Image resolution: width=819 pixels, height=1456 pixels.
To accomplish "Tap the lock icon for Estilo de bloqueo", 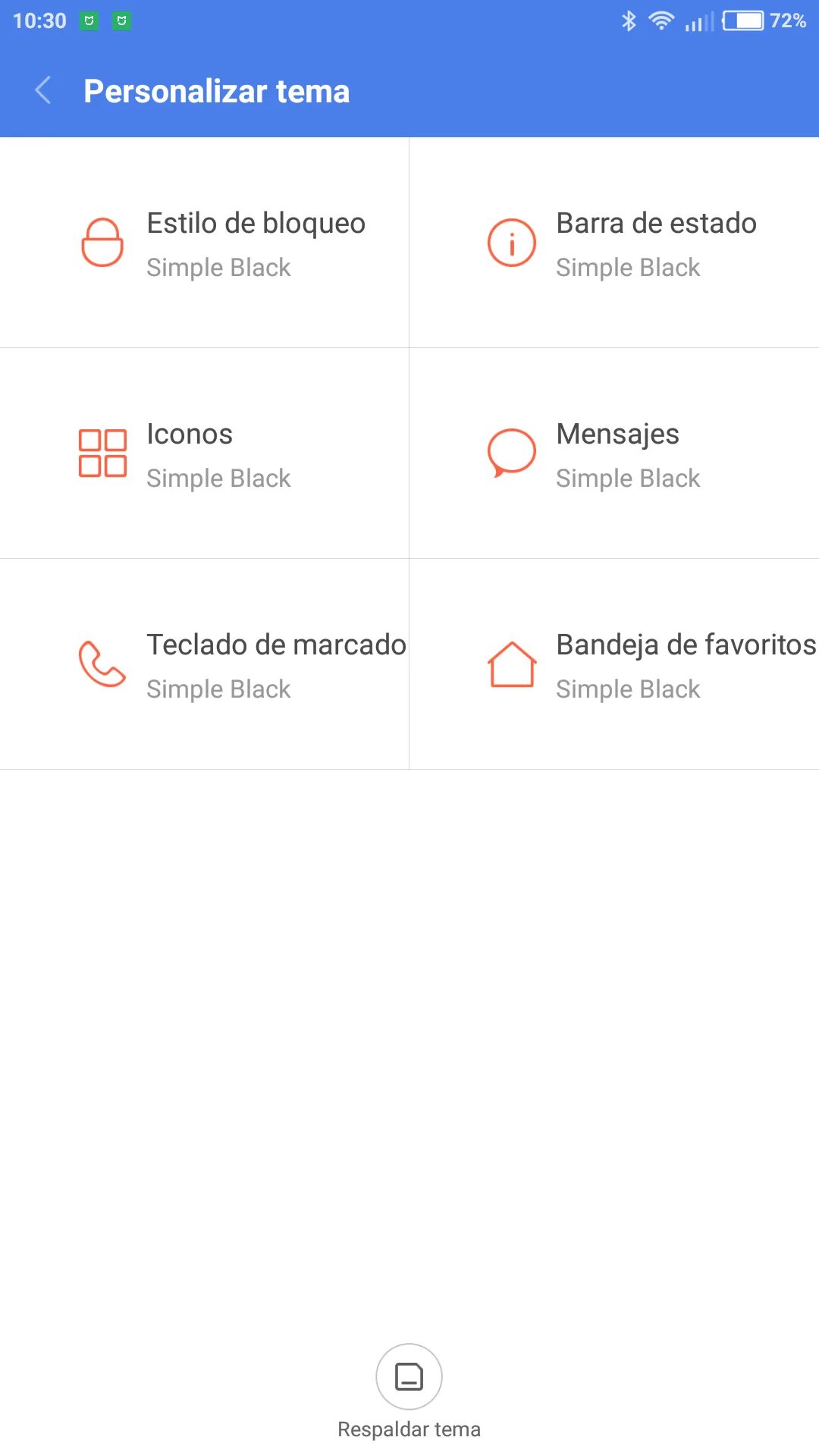I will click(102, 243).
